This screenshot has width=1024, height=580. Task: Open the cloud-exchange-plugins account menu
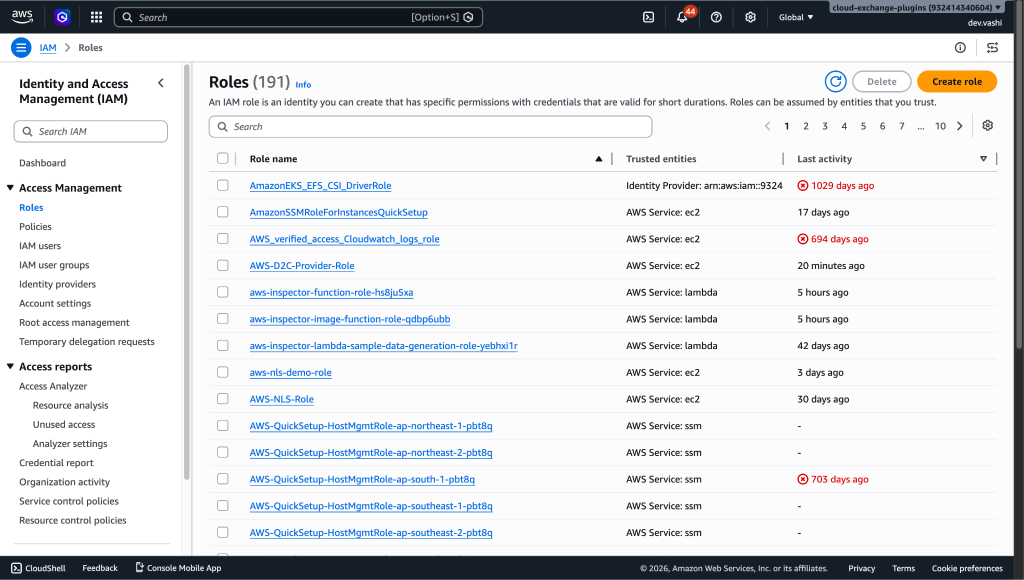[916, 8]
